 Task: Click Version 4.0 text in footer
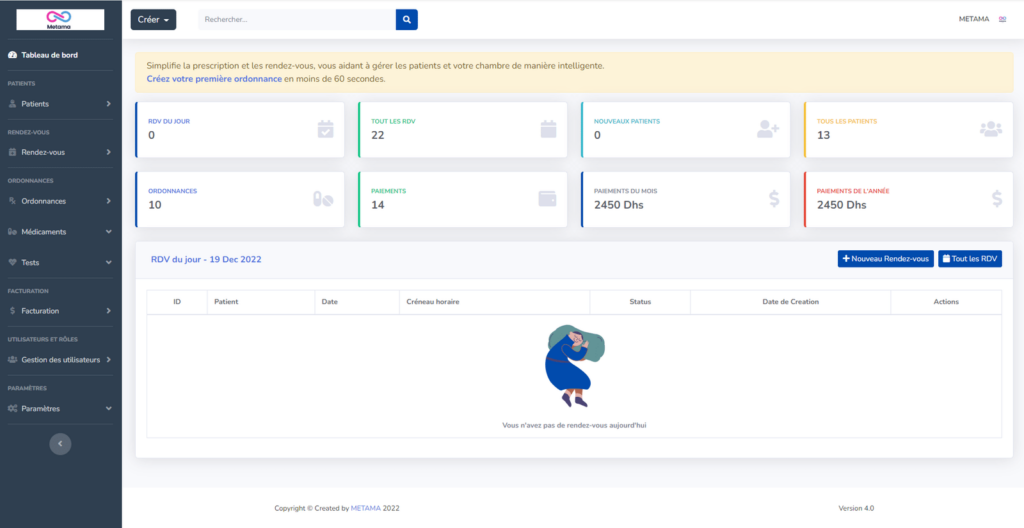[856, 508]
